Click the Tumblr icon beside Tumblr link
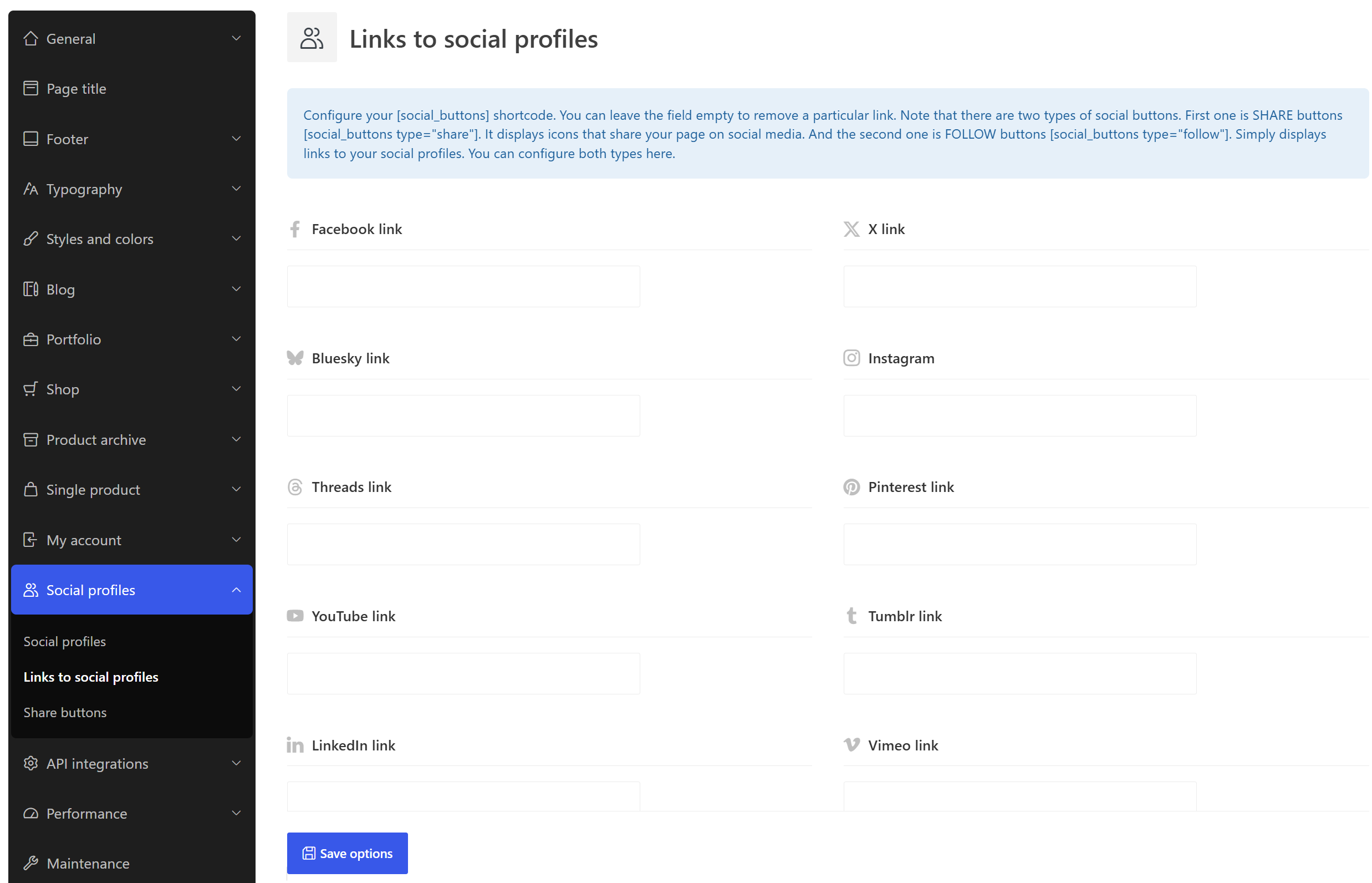Image resolution: width=1372 pixels, height=883 pixels. pos(851,616)
